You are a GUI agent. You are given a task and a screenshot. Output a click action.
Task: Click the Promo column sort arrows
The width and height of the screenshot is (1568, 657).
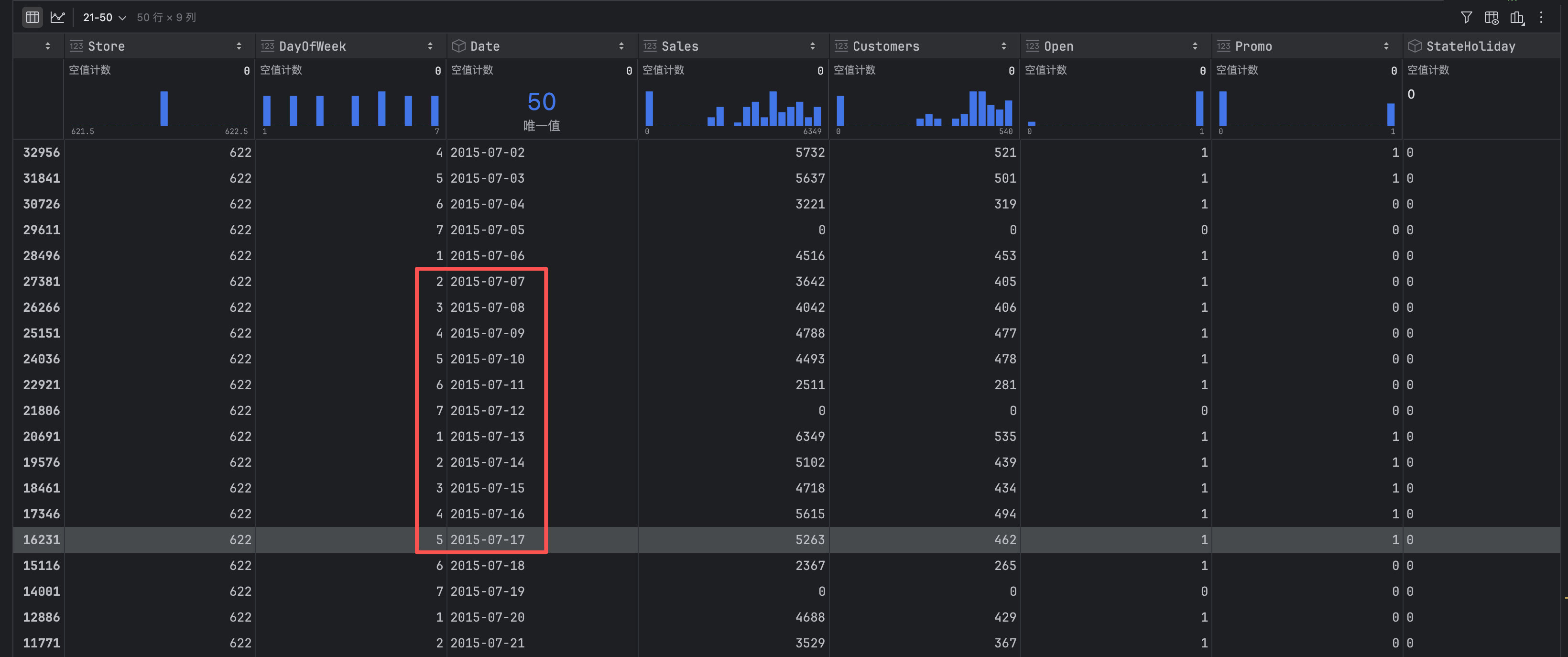click(1386, 46)
